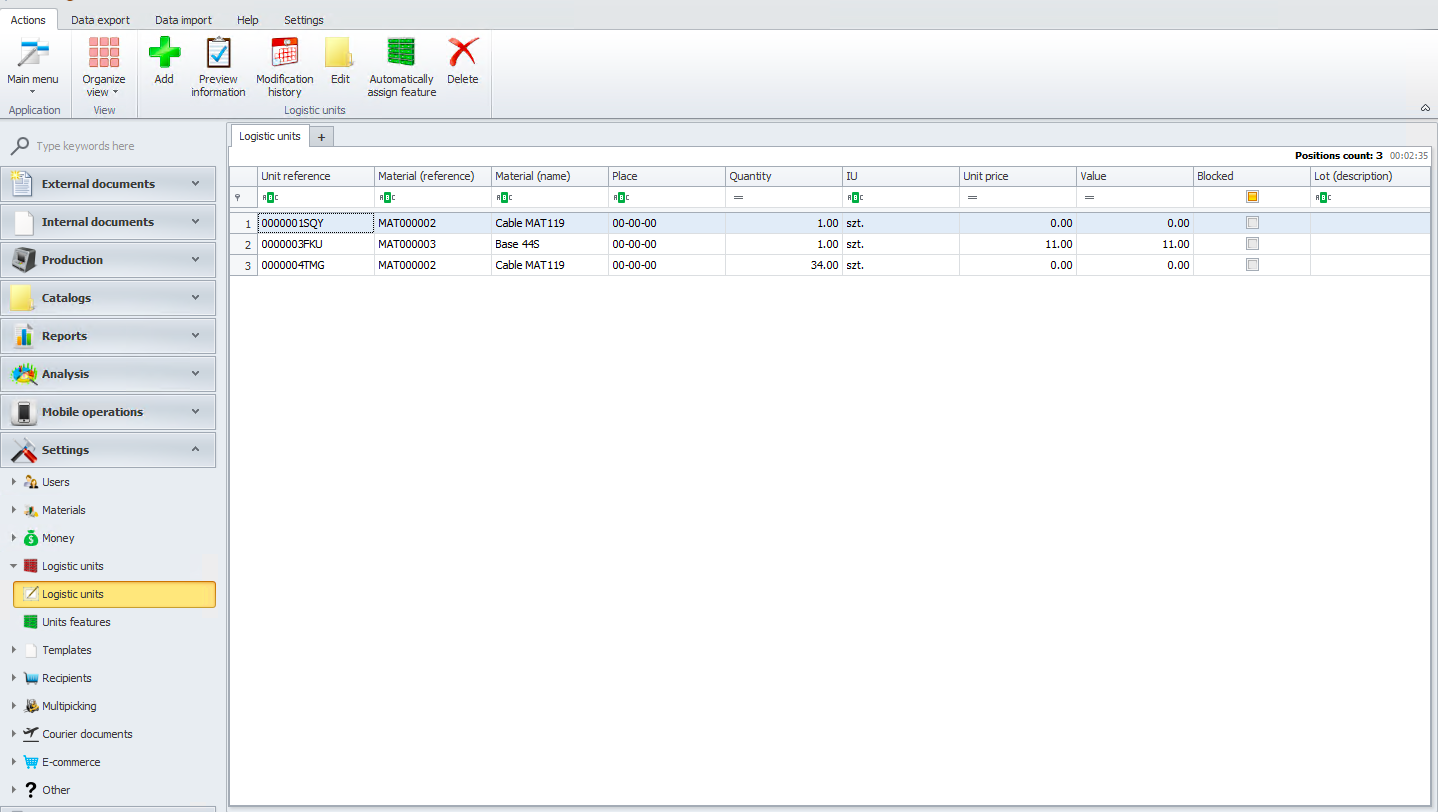The height and width of the screenshot is (812, 1438).
Task: Click the Type keywords here search field
Action: tap(120, 146)
